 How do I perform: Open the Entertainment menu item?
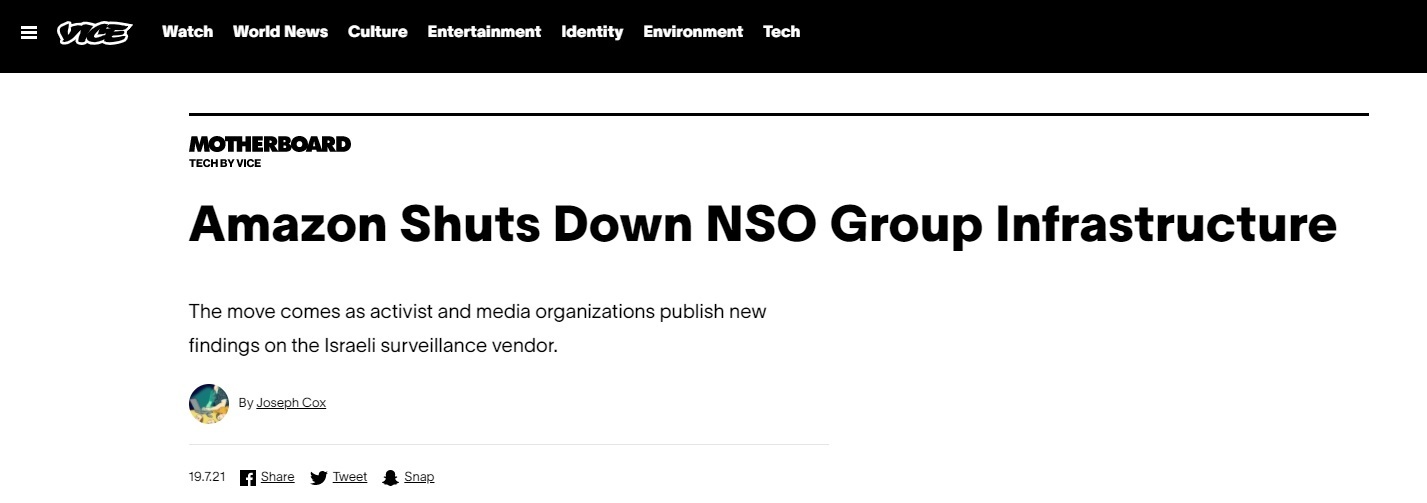pyautogui.click(x=484, y=32)
